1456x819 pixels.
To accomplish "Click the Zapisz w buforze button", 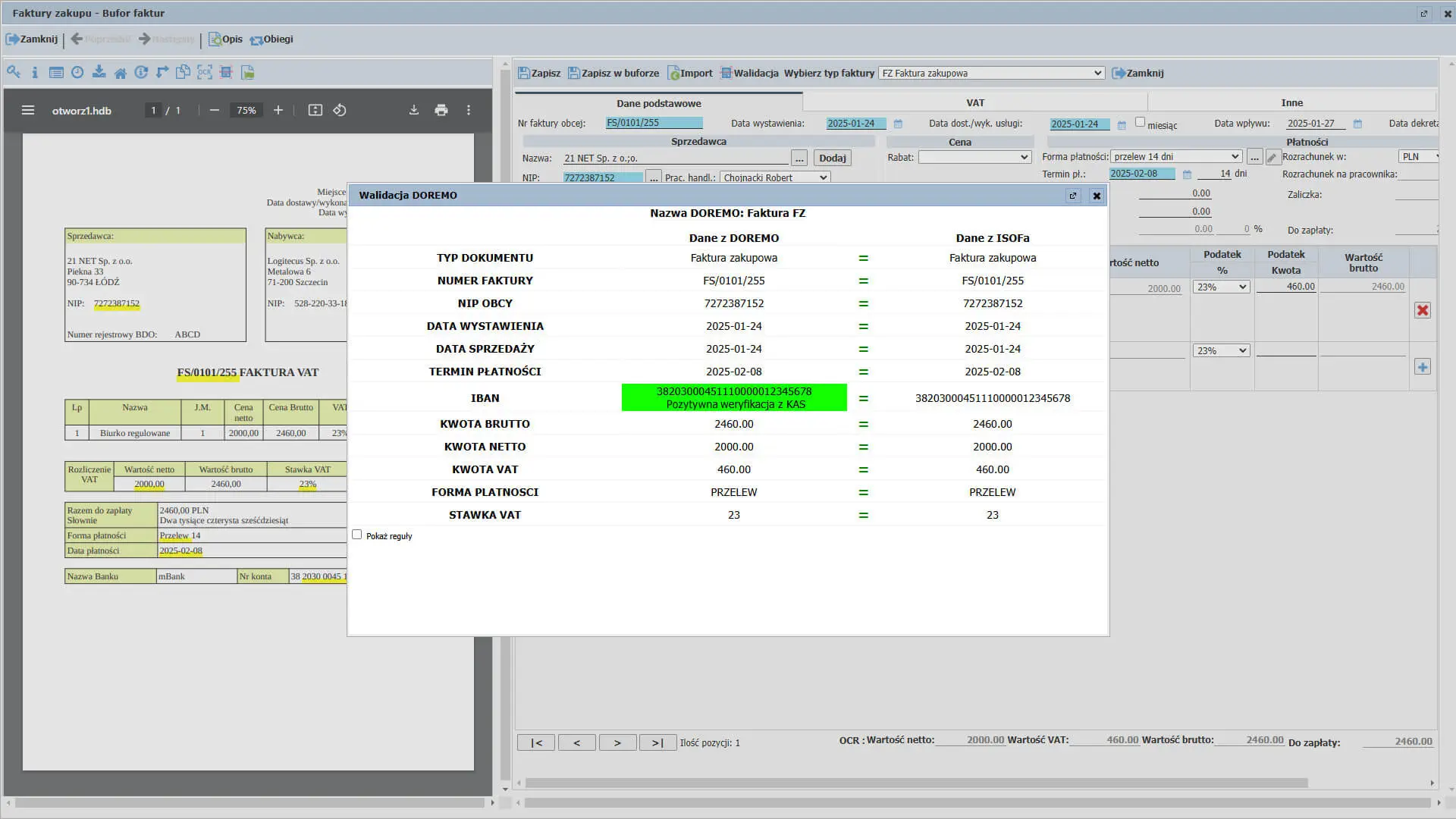I will coord(613,74).
